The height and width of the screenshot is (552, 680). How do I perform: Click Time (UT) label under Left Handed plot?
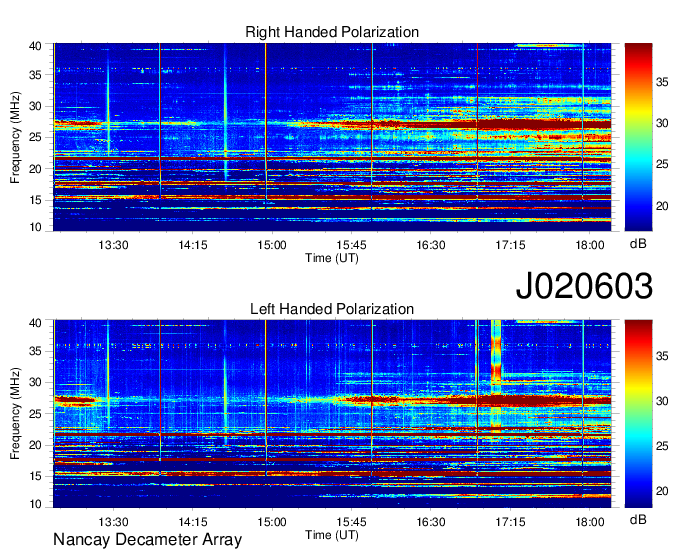[332, 535]
